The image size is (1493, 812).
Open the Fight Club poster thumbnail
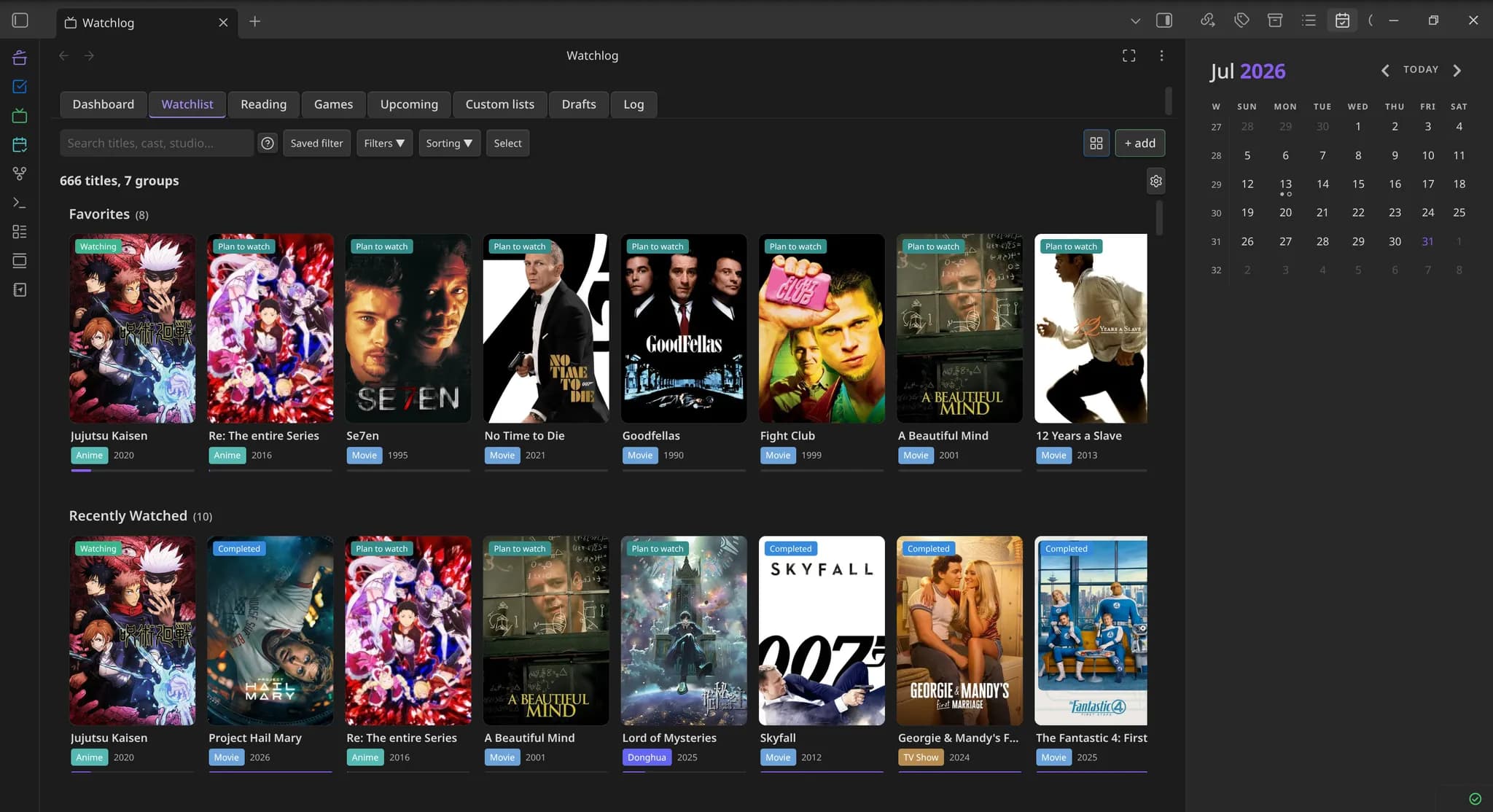(822, 328)
